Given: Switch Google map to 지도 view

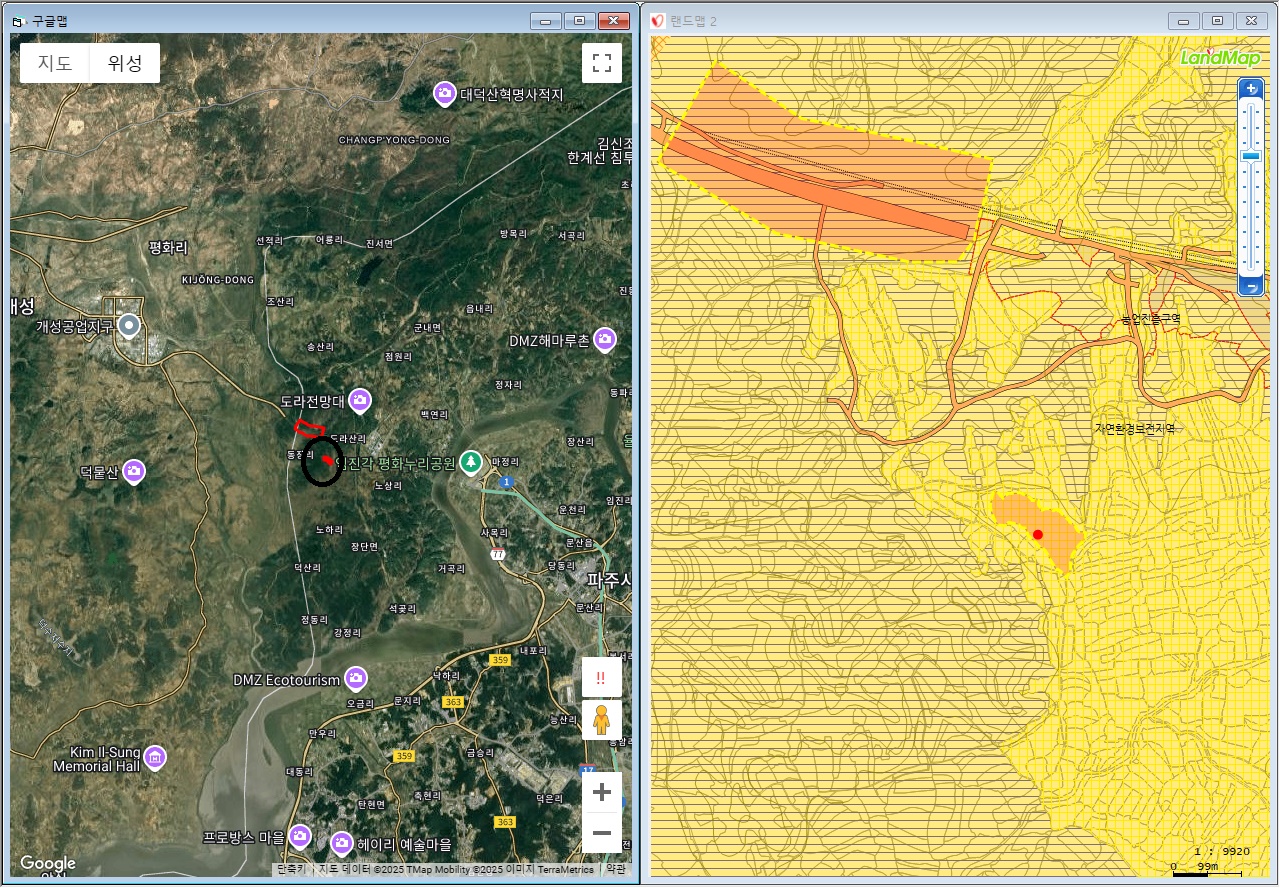Looking at the screenshot, I should (x=55, y=63).
